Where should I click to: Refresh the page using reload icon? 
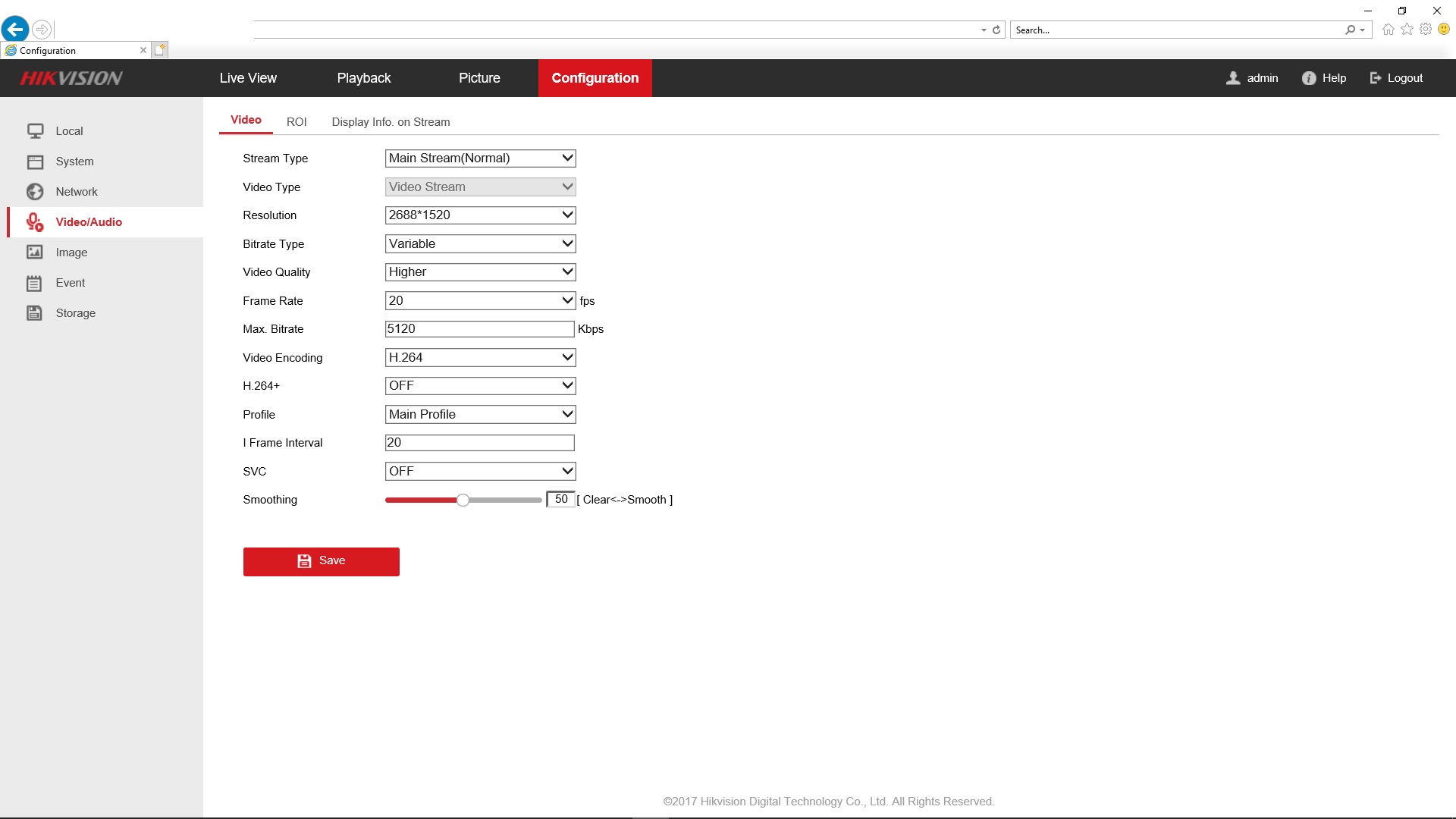pos(996,30)
